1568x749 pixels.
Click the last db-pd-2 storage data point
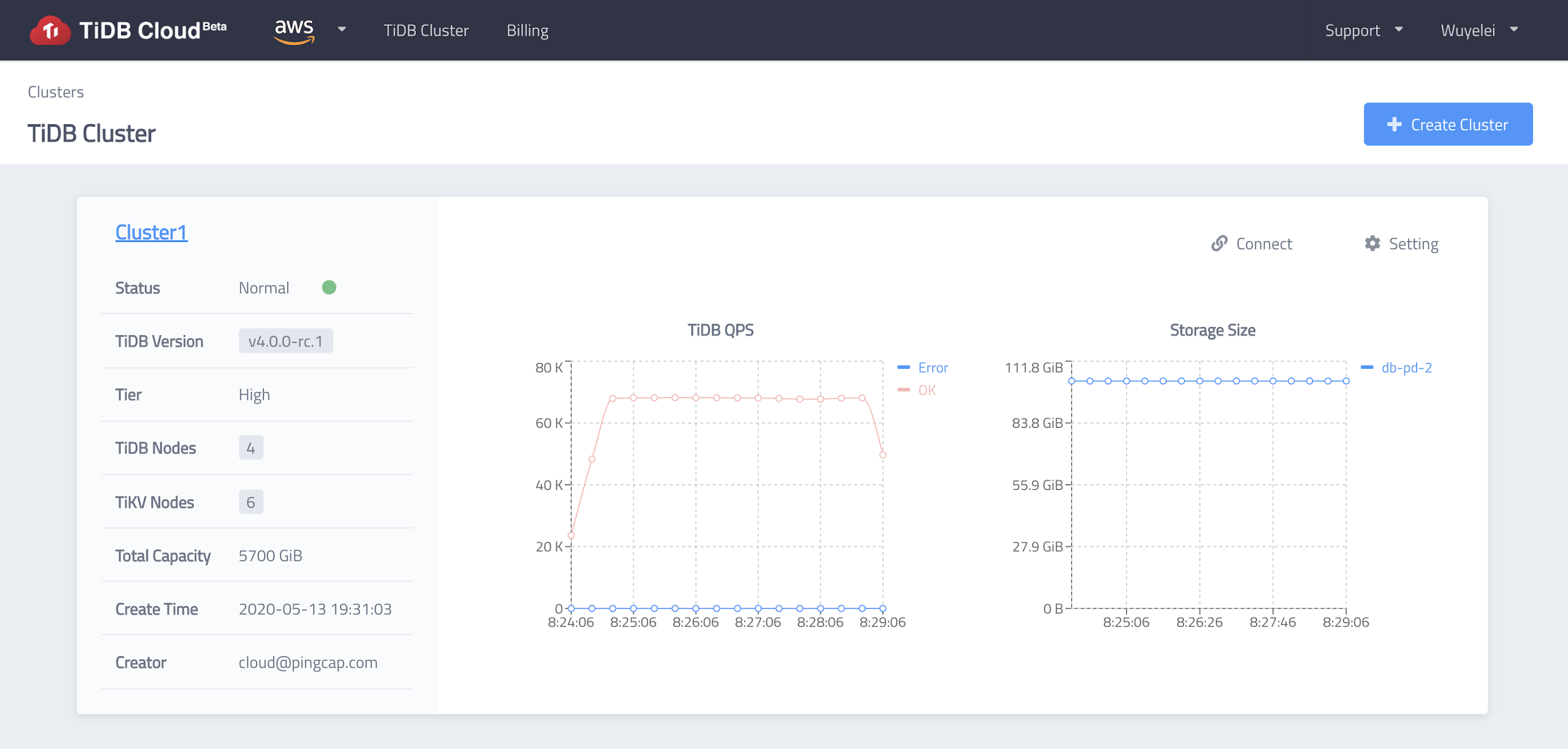1346,381
